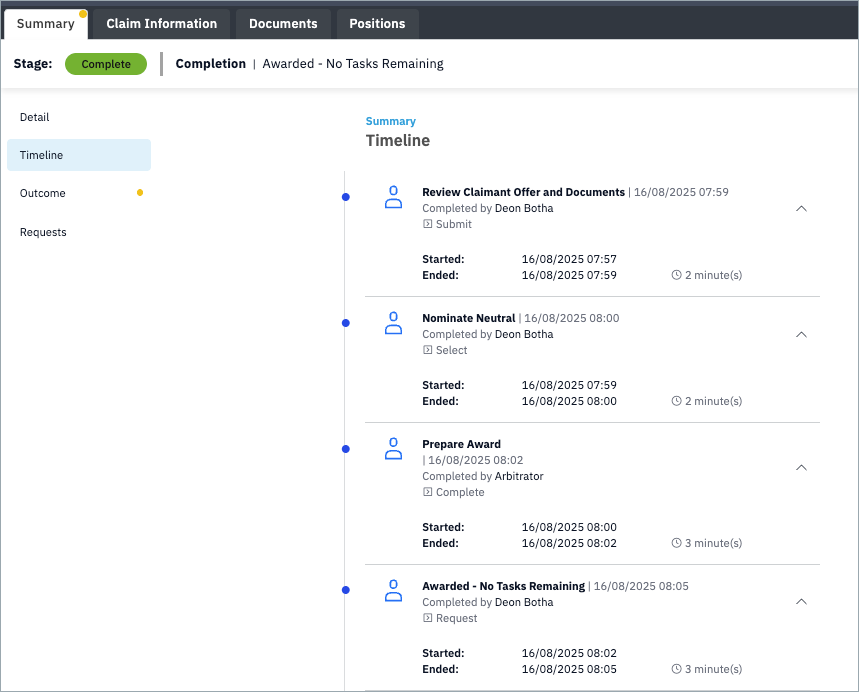Click the Review Claimant Offer and Documents title

[523, 192]
